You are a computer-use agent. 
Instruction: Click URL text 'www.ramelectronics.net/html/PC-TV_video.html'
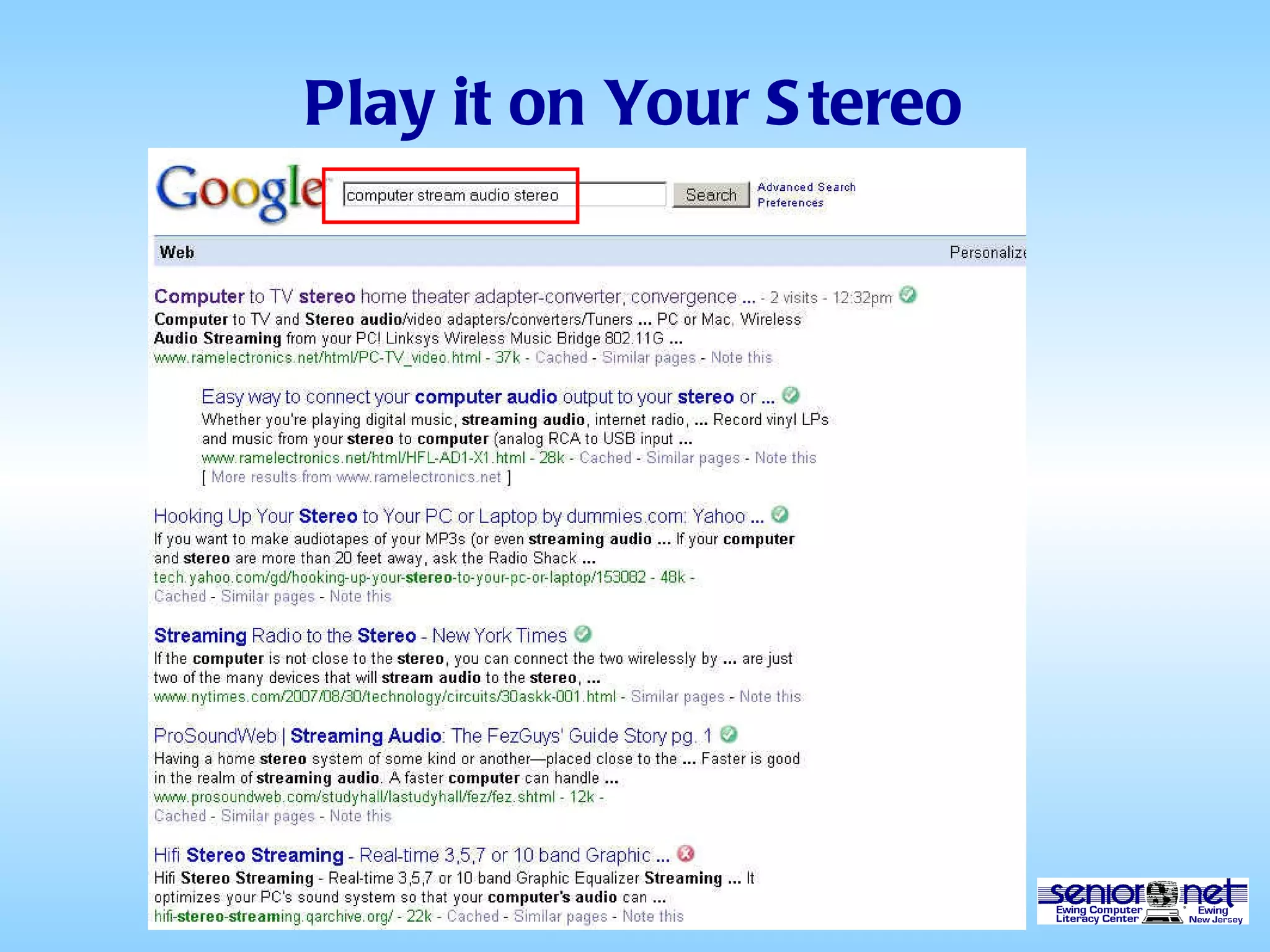pos(317,358)
